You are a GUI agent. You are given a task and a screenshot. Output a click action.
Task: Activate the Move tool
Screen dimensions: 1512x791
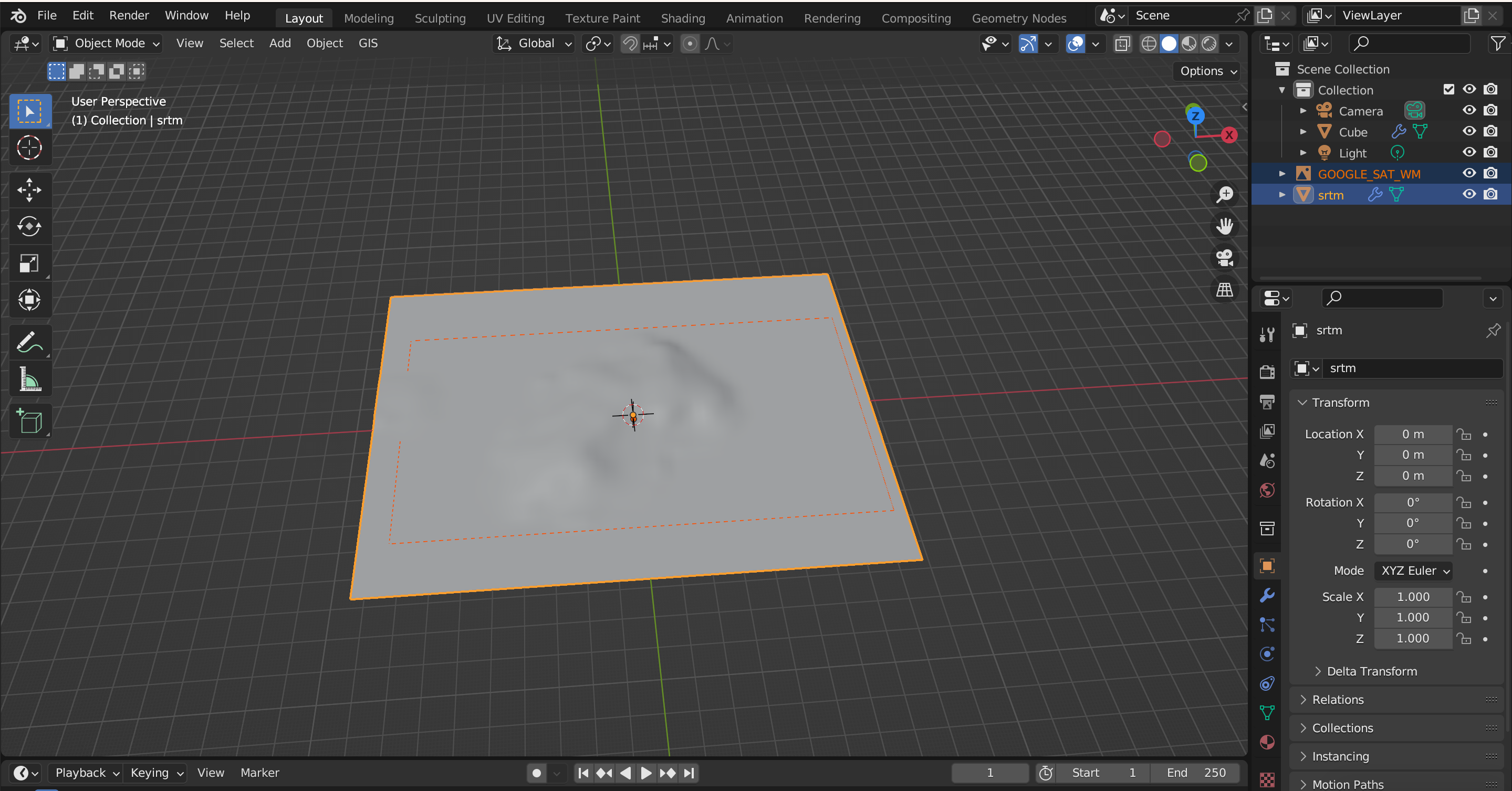click(x=29, y=189)
